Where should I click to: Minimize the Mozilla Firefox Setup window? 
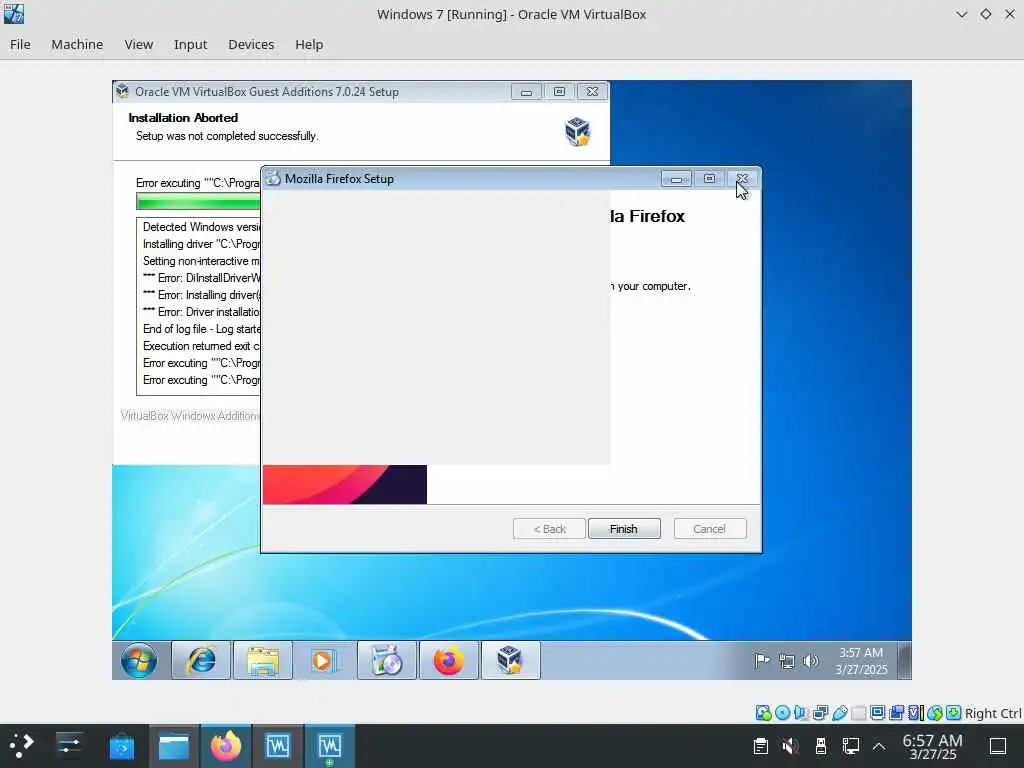[x=676, y=178]
